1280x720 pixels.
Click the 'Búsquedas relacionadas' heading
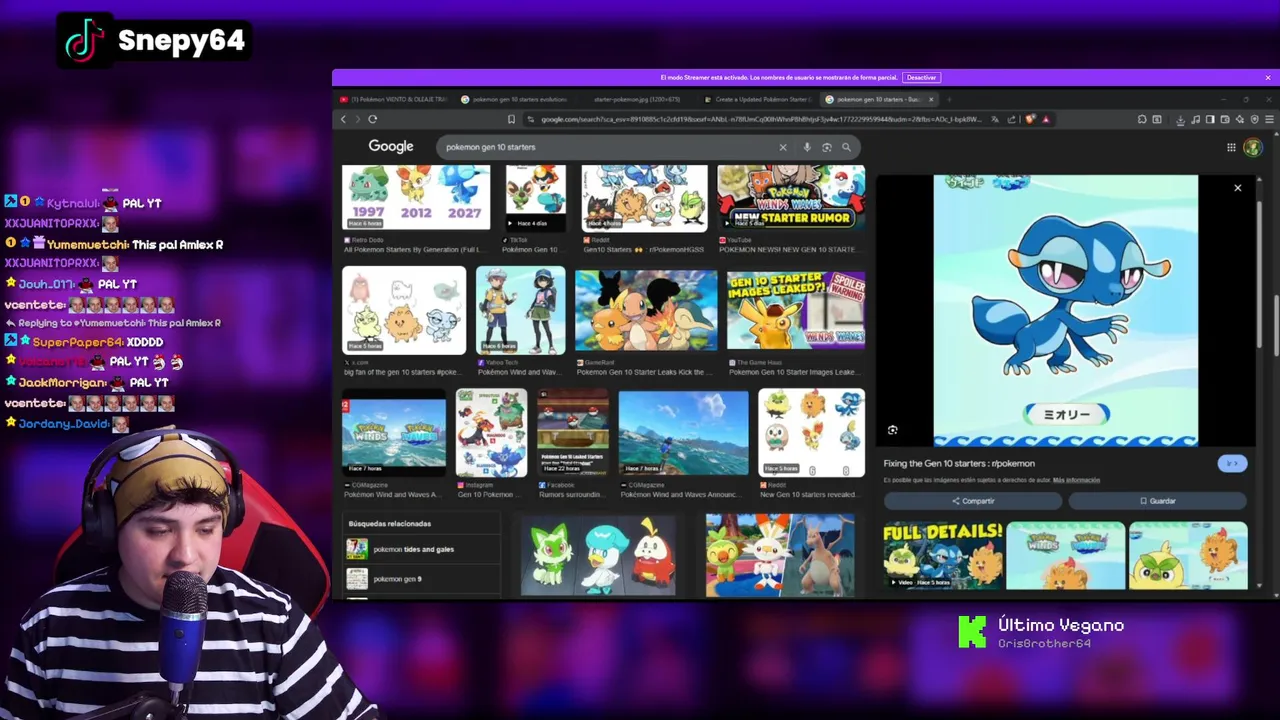click(x=390, y=523)
